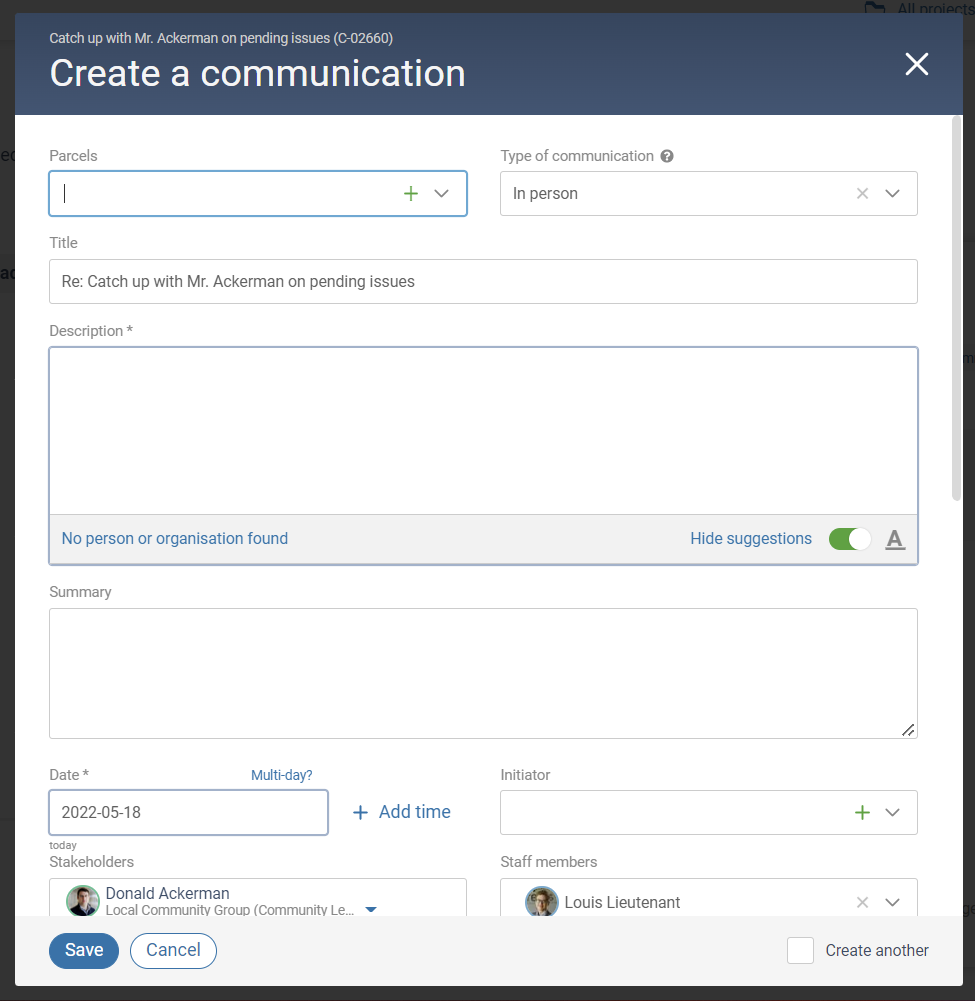Click the green plus icon in Parcels field
Screen dimensions: 975x1001
pyautogui.click(x=410, y=194)
